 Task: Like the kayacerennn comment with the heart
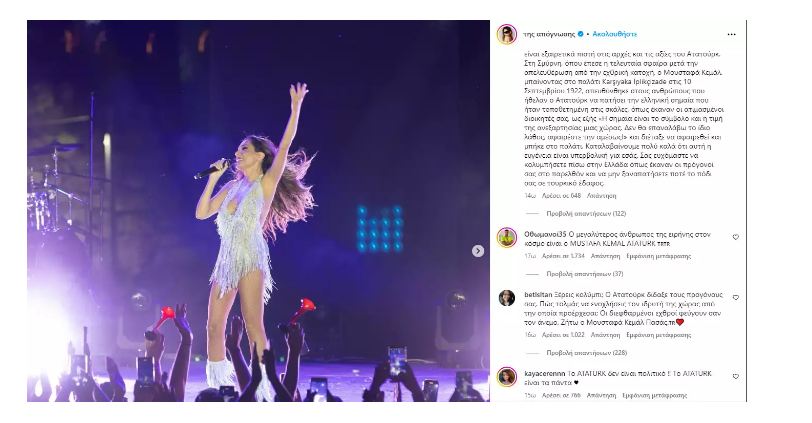tap(735, 376)
